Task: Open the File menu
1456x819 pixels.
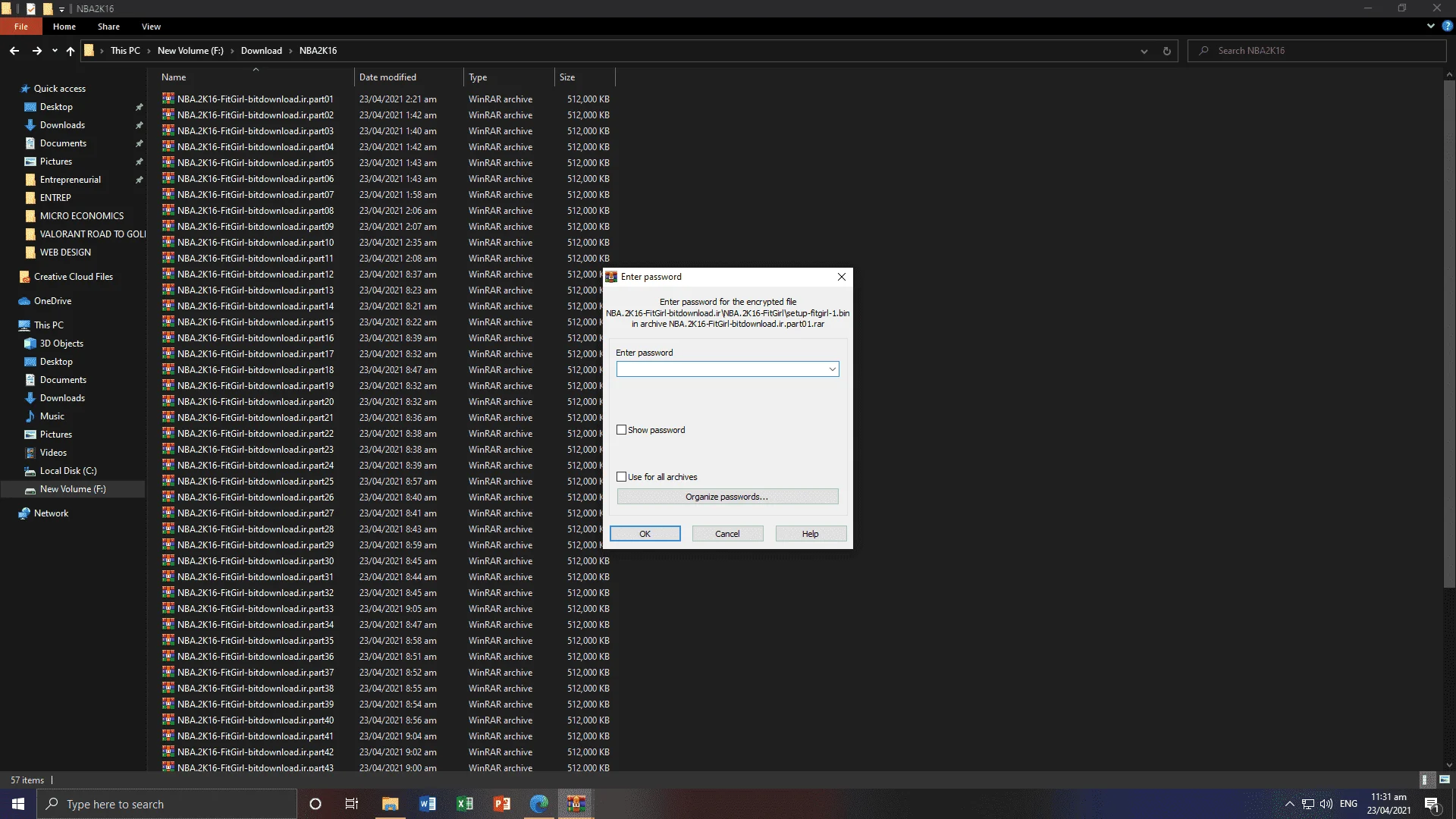Action: coord(21,27)
